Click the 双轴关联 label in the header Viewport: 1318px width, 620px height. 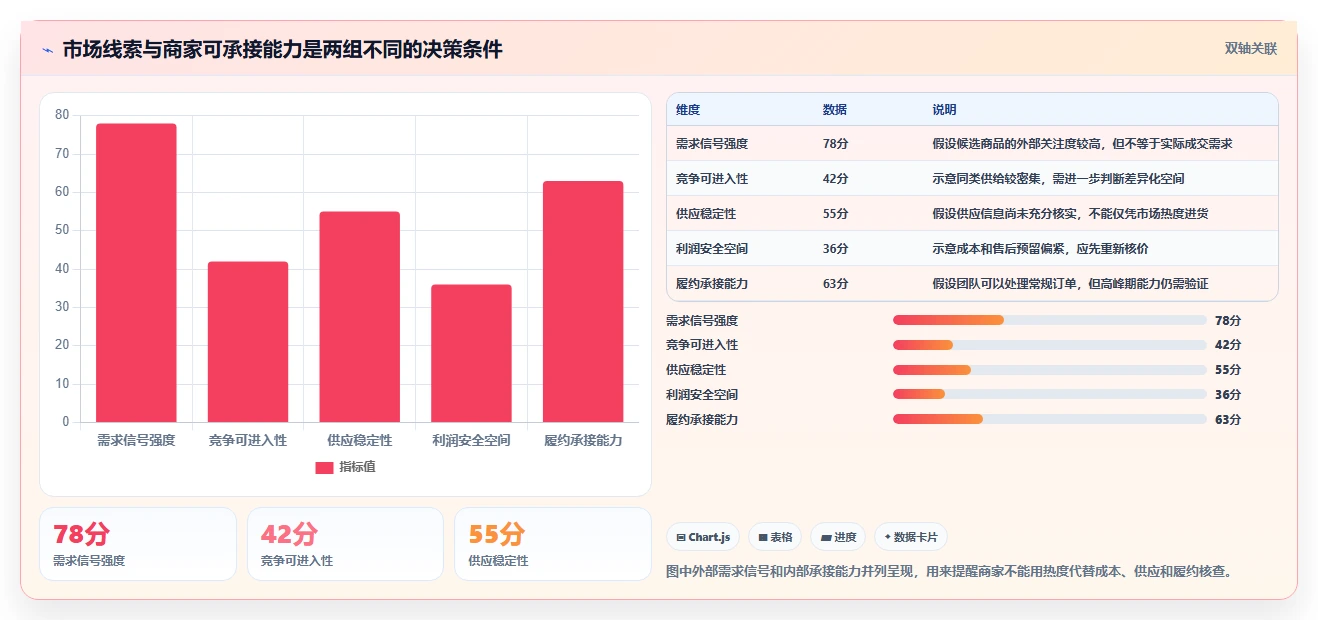point(1251,48)
